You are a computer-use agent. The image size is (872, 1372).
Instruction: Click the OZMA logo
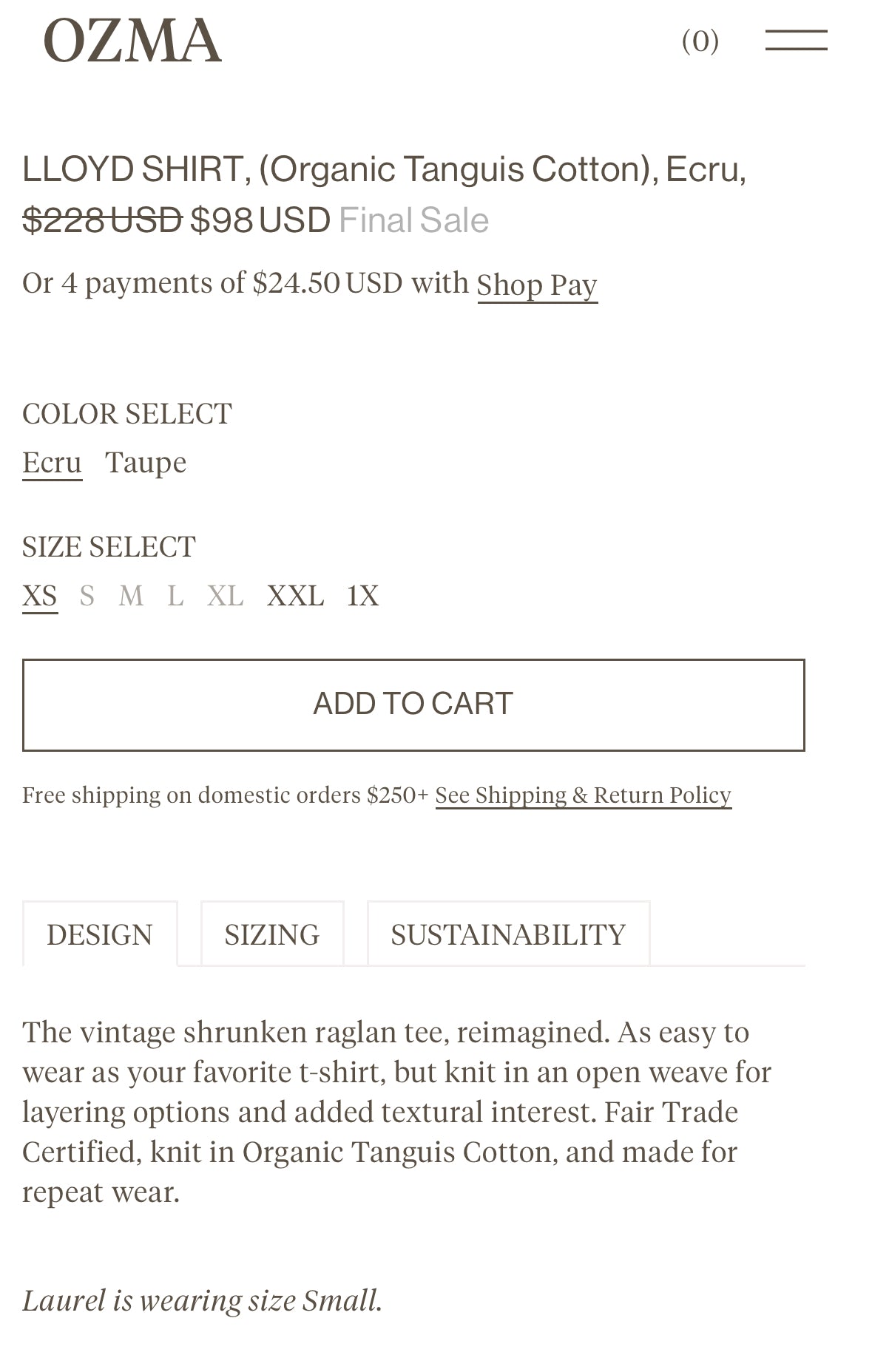(x=132, y=41)
